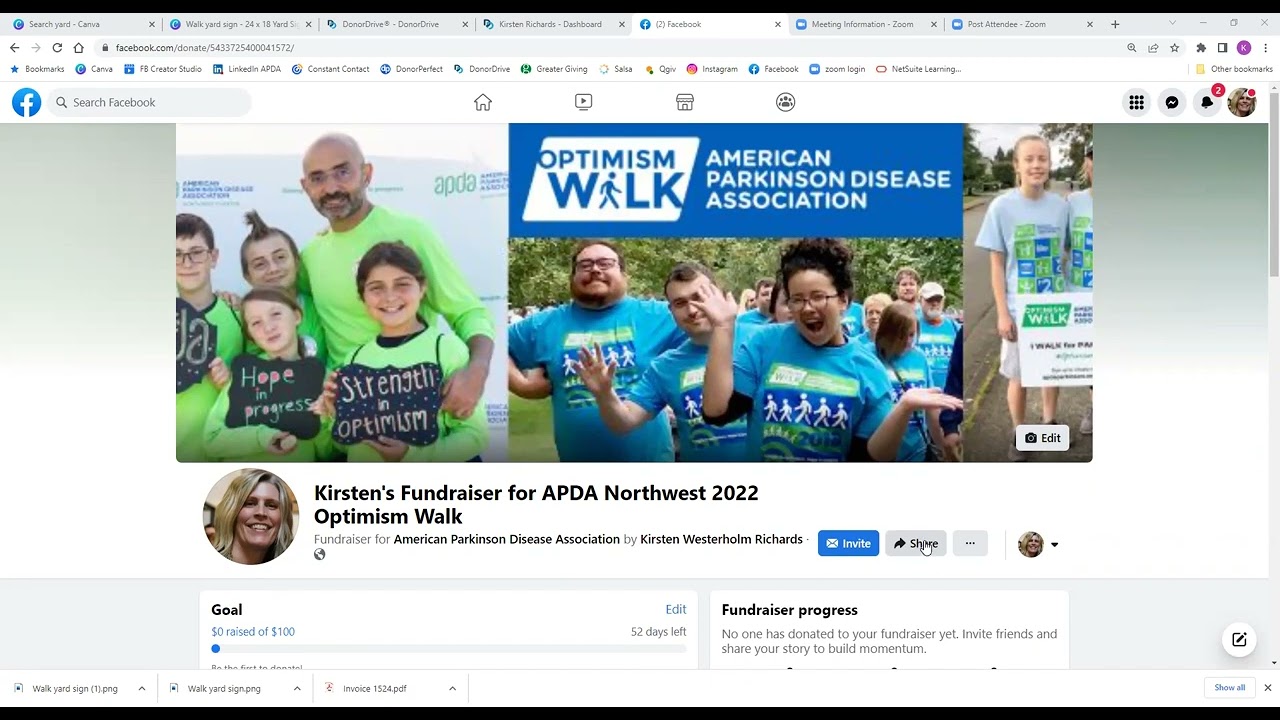Click Show all downloads button

coord(1229,688)
